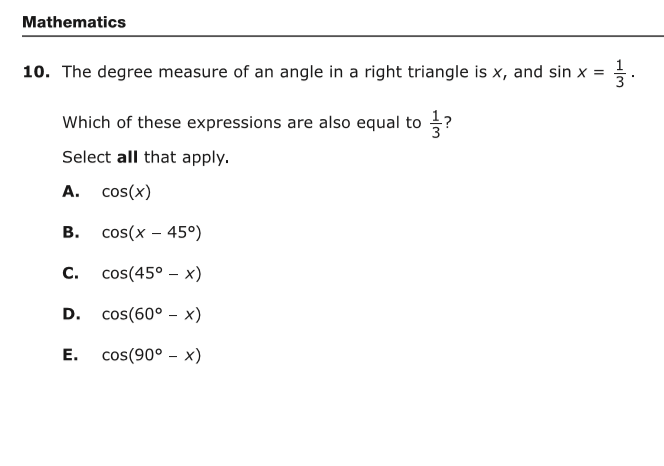Select answer choice letter C
664x466 pixels.
coord(70,273)
